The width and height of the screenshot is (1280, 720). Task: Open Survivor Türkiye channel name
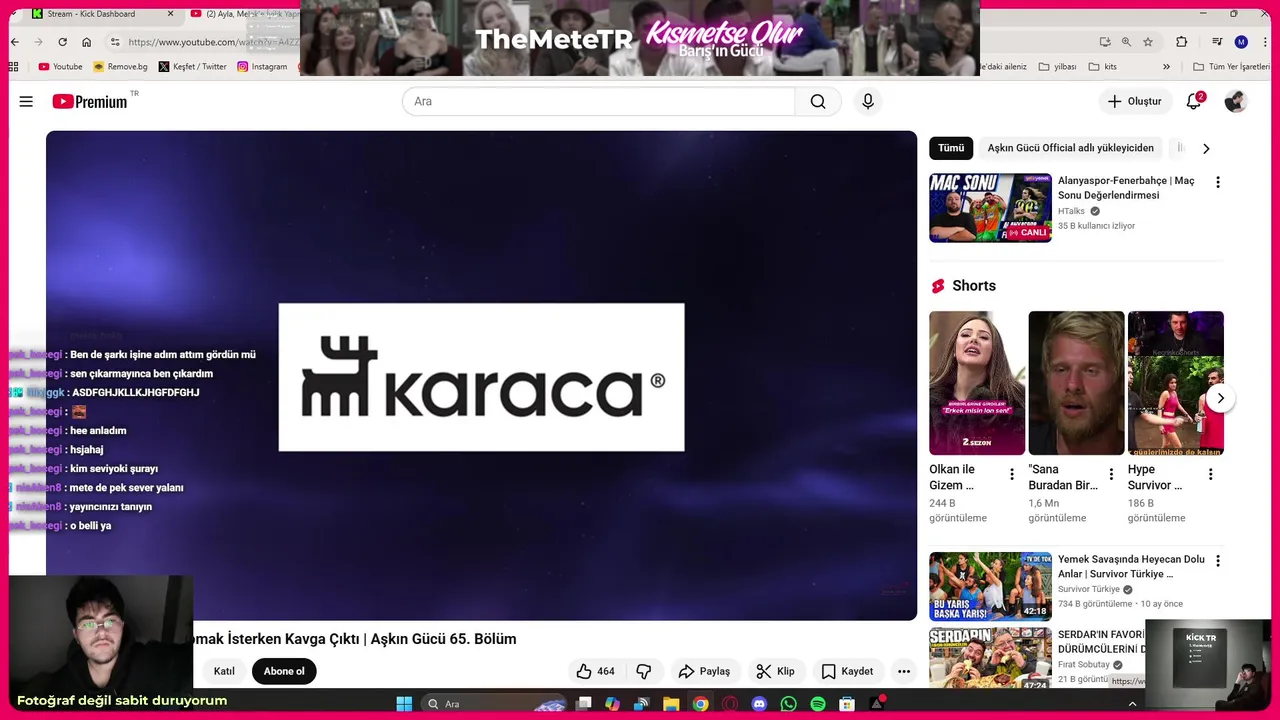[x=1089, y=589]
